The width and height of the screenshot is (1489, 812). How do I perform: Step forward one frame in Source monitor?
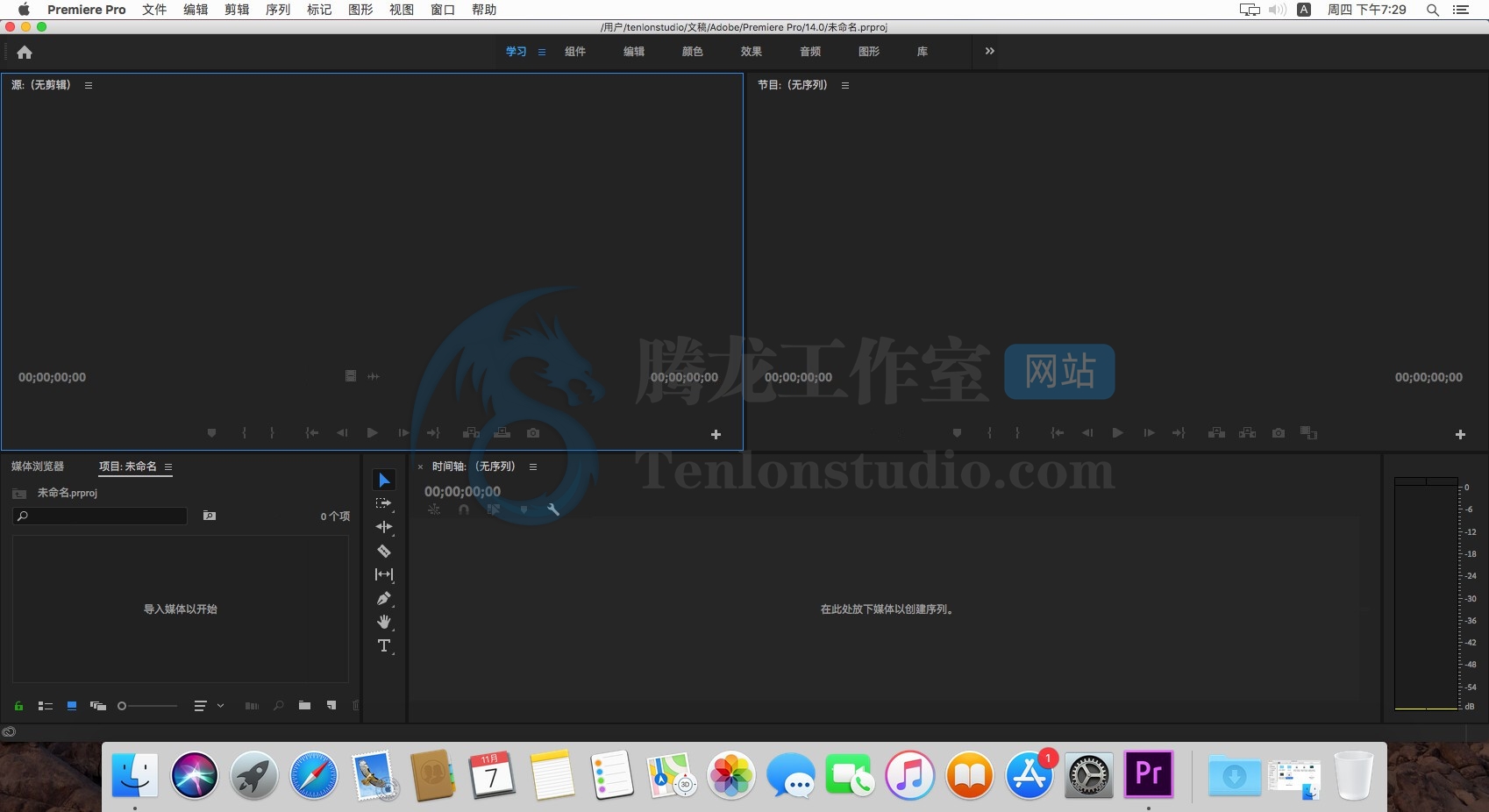(403, 433)
